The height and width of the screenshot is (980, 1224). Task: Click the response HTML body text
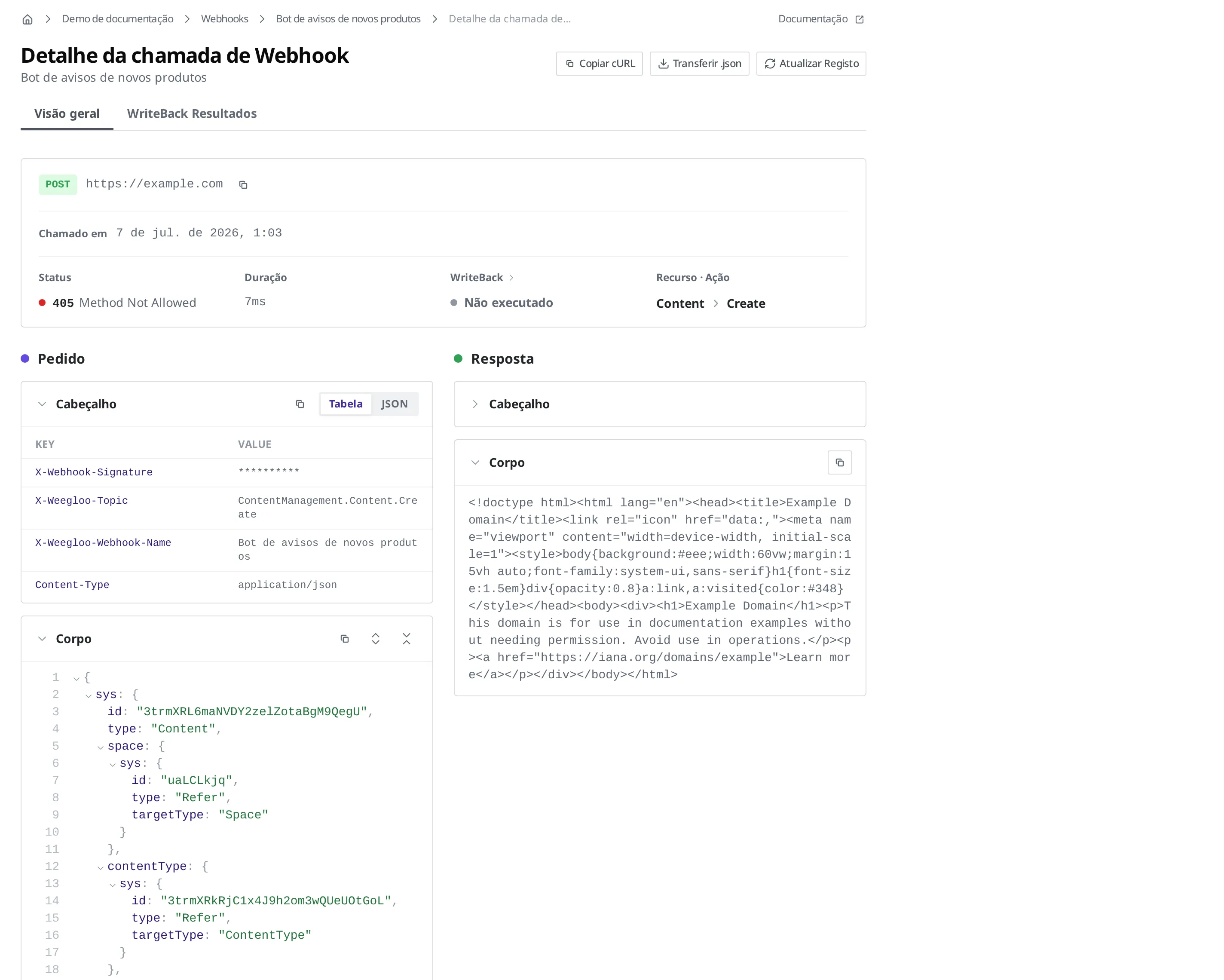660,589
